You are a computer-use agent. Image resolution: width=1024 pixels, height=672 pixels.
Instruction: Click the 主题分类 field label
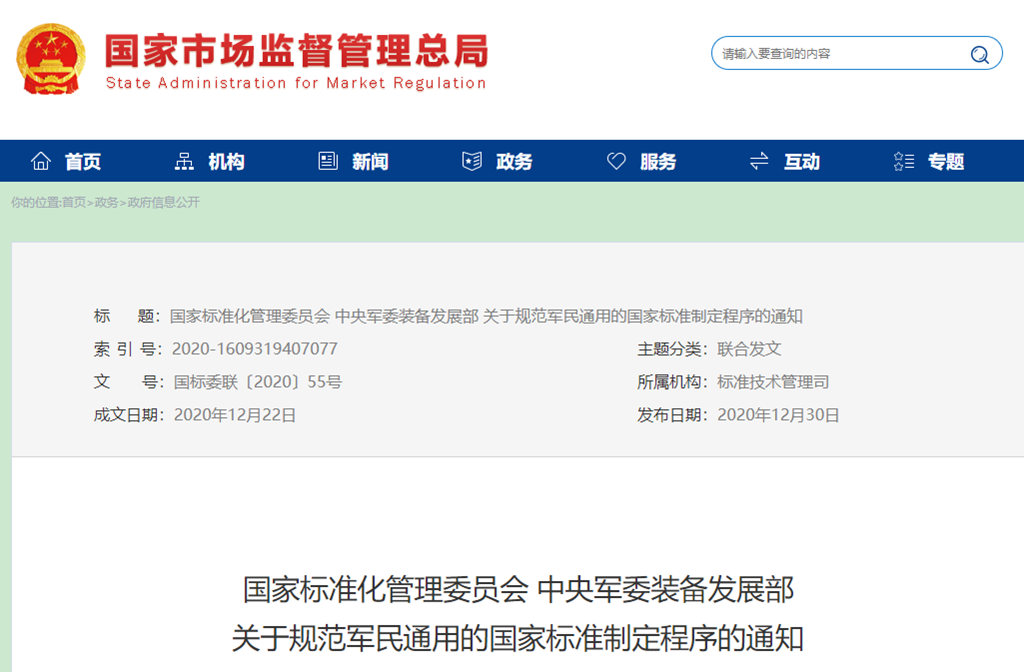[673, 349]
